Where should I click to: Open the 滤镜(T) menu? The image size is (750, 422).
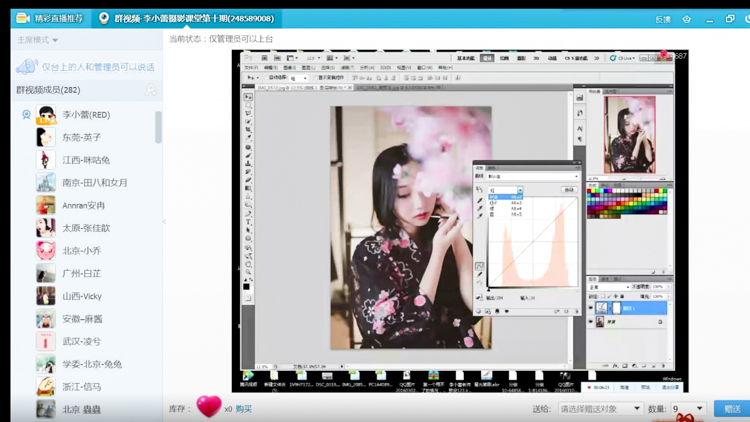(347, 67)
